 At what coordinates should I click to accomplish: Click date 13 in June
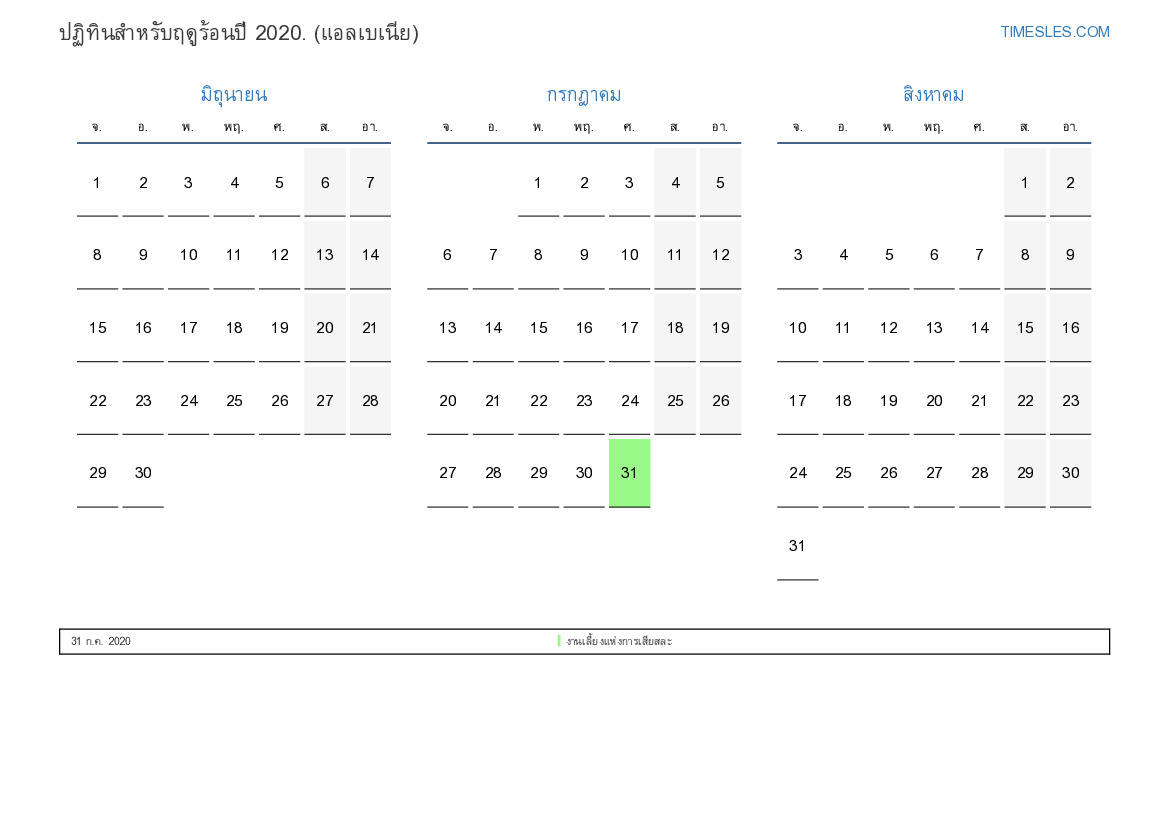click(325, 255)
